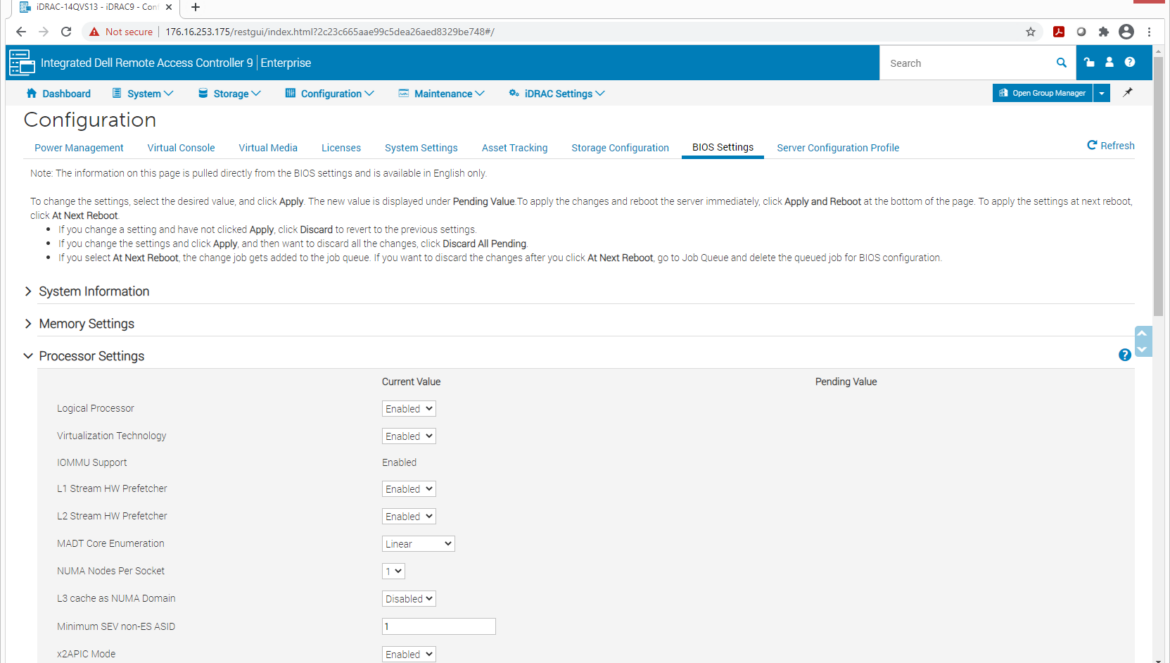This screenshot has height=663, width=1170.
Task: Go to Dashboard via home icon
Action: [x=31, y=93]
